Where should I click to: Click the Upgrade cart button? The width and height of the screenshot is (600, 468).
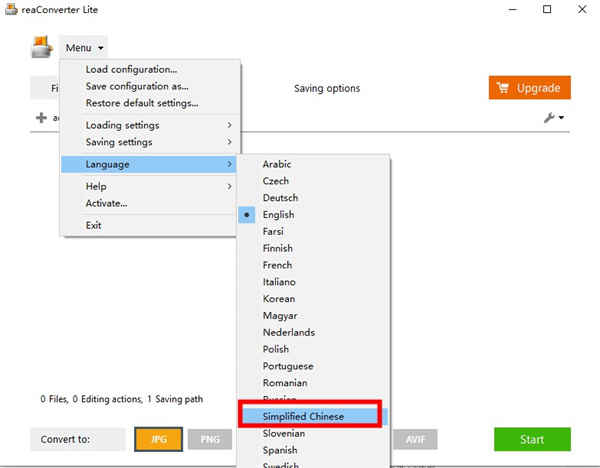pyautogui.click(x=530, y=88)
